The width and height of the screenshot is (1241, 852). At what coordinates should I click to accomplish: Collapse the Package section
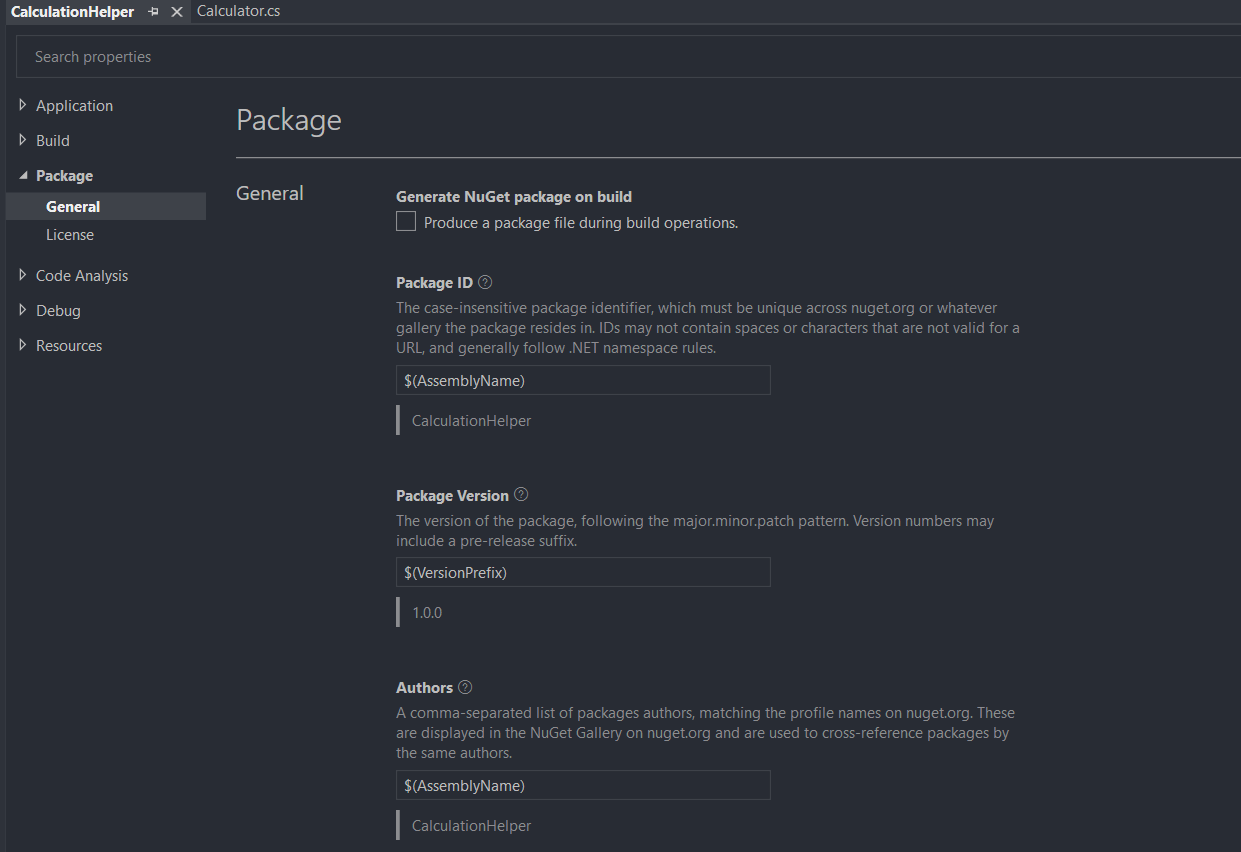(x=23, y=176)
